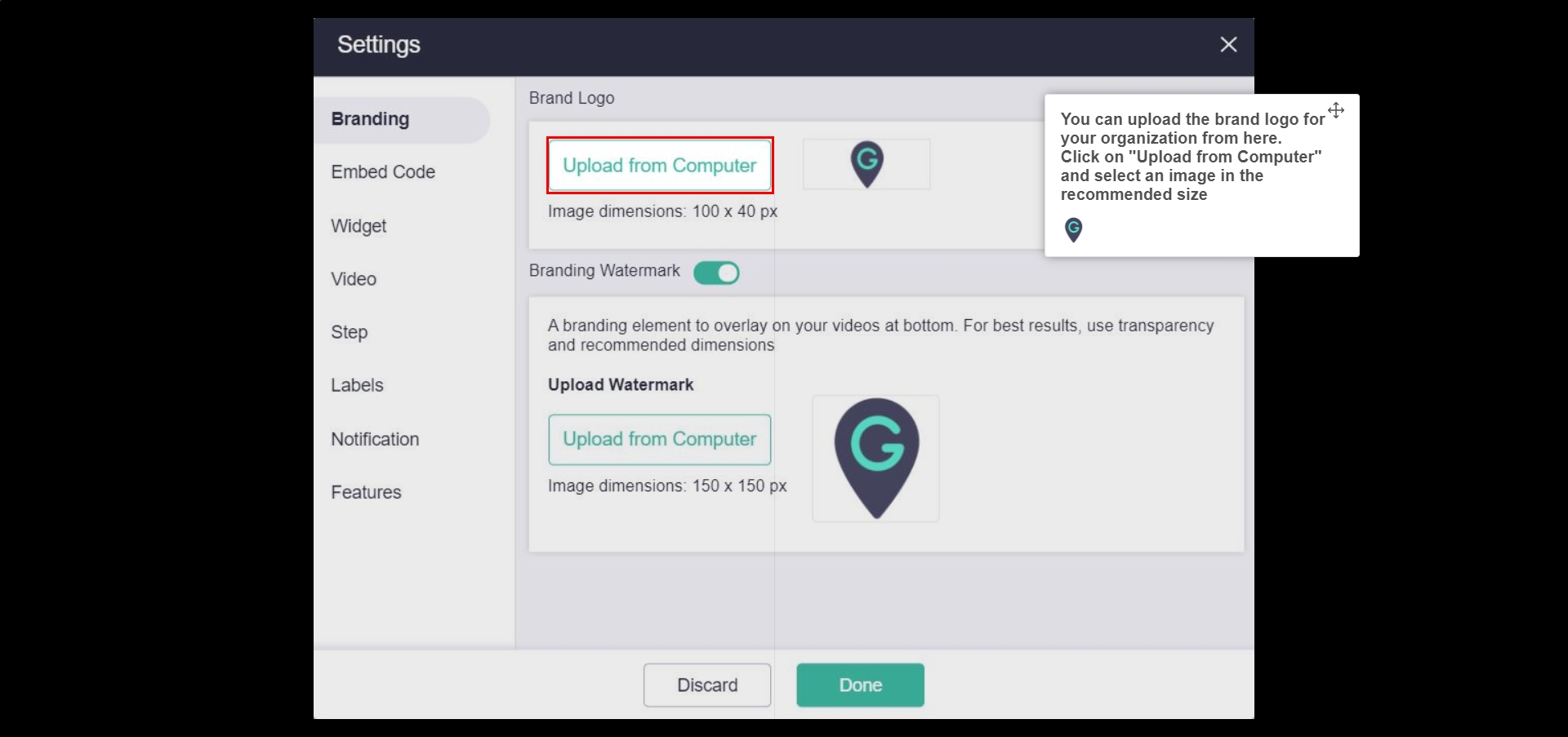Viewport: 1568px width, 737px height.
Task: Select the Labels settings tab
Action: (x=357, y=385)
